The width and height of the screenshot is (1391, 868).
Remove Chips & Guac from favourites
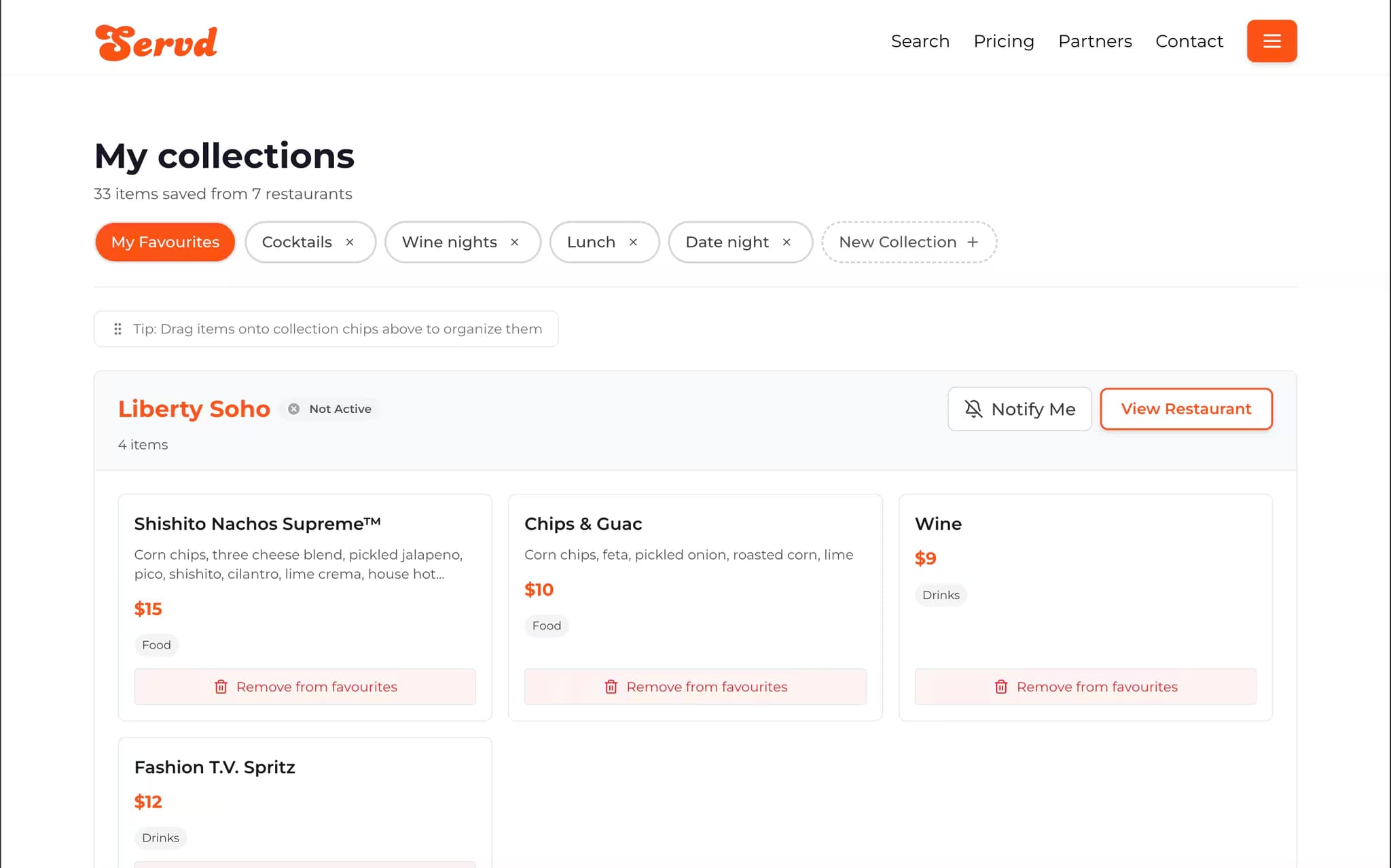(x=695, y=687)
